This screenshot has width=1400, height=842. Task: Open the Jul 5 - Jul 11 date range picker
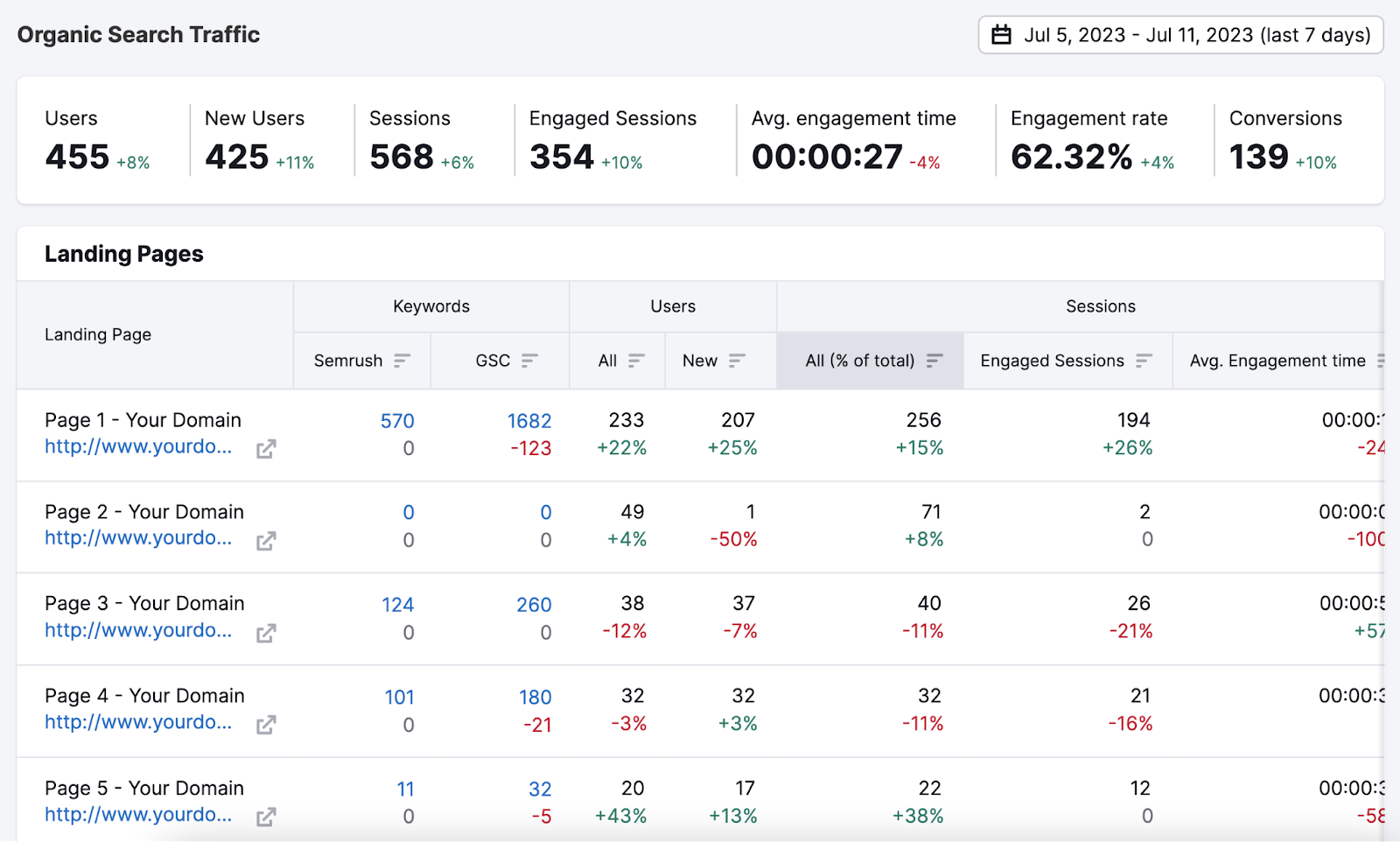click(1179, 35)
